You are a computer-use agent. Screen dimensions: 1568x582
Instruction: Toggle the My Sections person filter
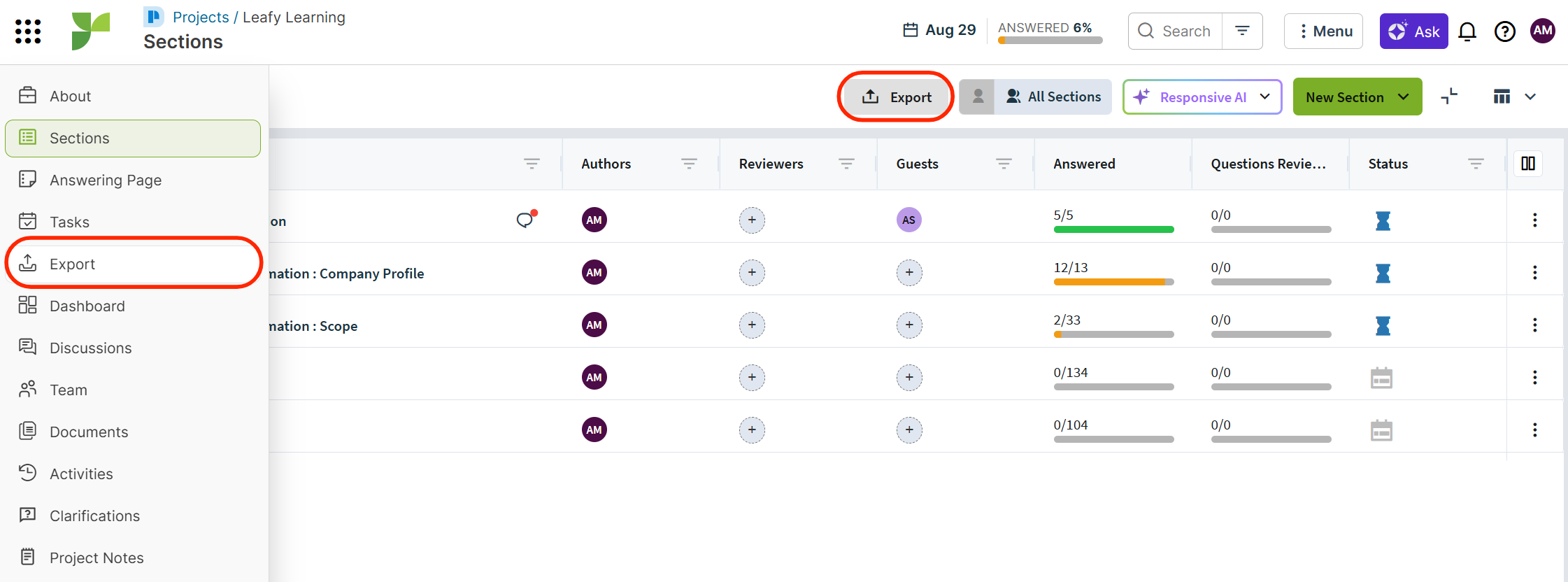(x=978, y=97)
